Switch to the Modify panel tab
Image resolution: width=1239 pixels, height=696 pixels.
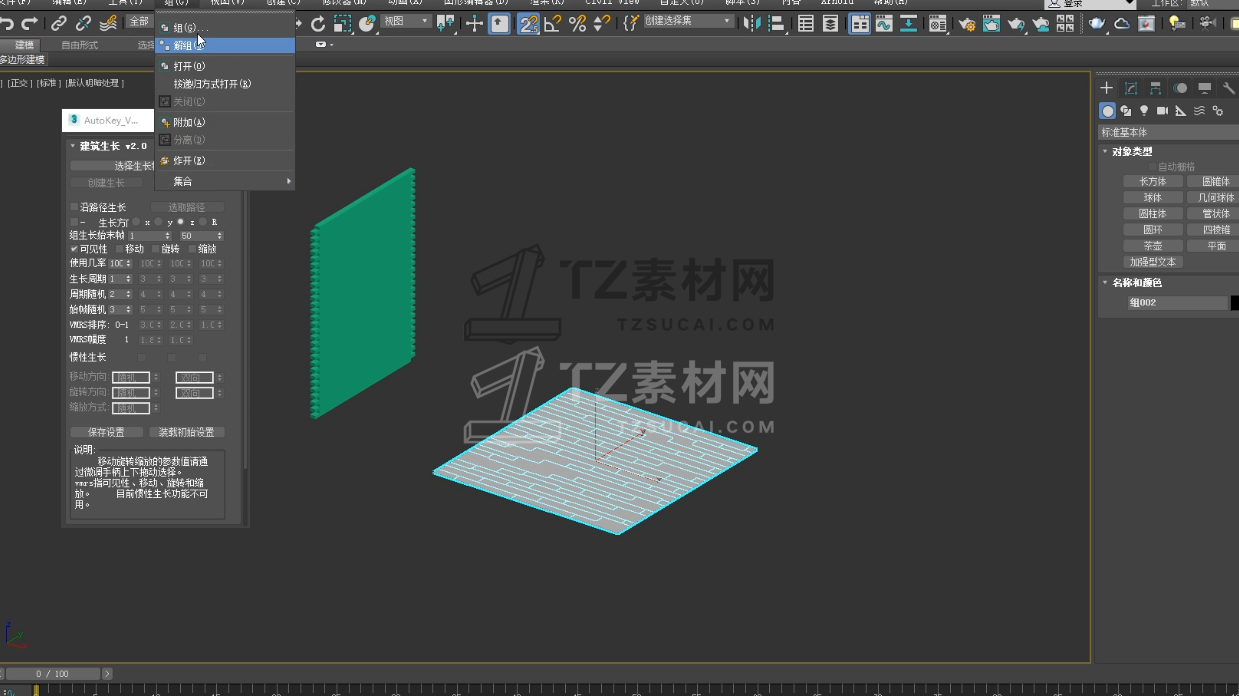click(x=1131, y=89)
